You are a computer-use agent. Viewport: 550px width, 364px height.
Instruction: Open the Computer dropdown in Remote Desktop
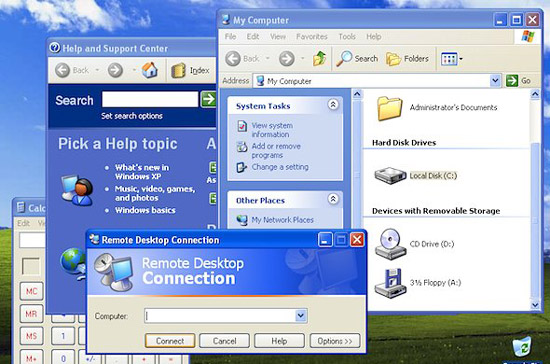click(301, 316)
